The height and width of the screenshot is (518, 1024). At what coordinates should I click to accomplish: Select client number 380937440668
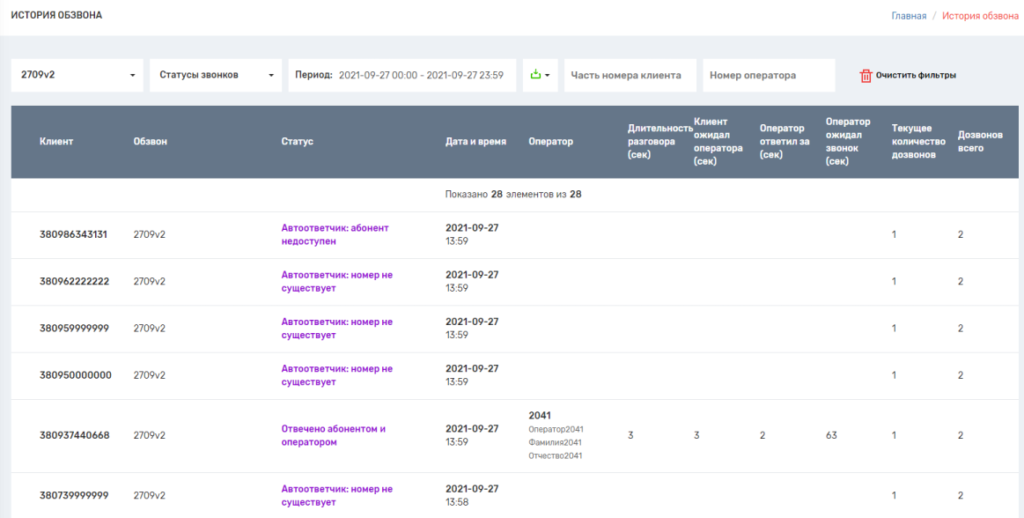pos(74,436)
